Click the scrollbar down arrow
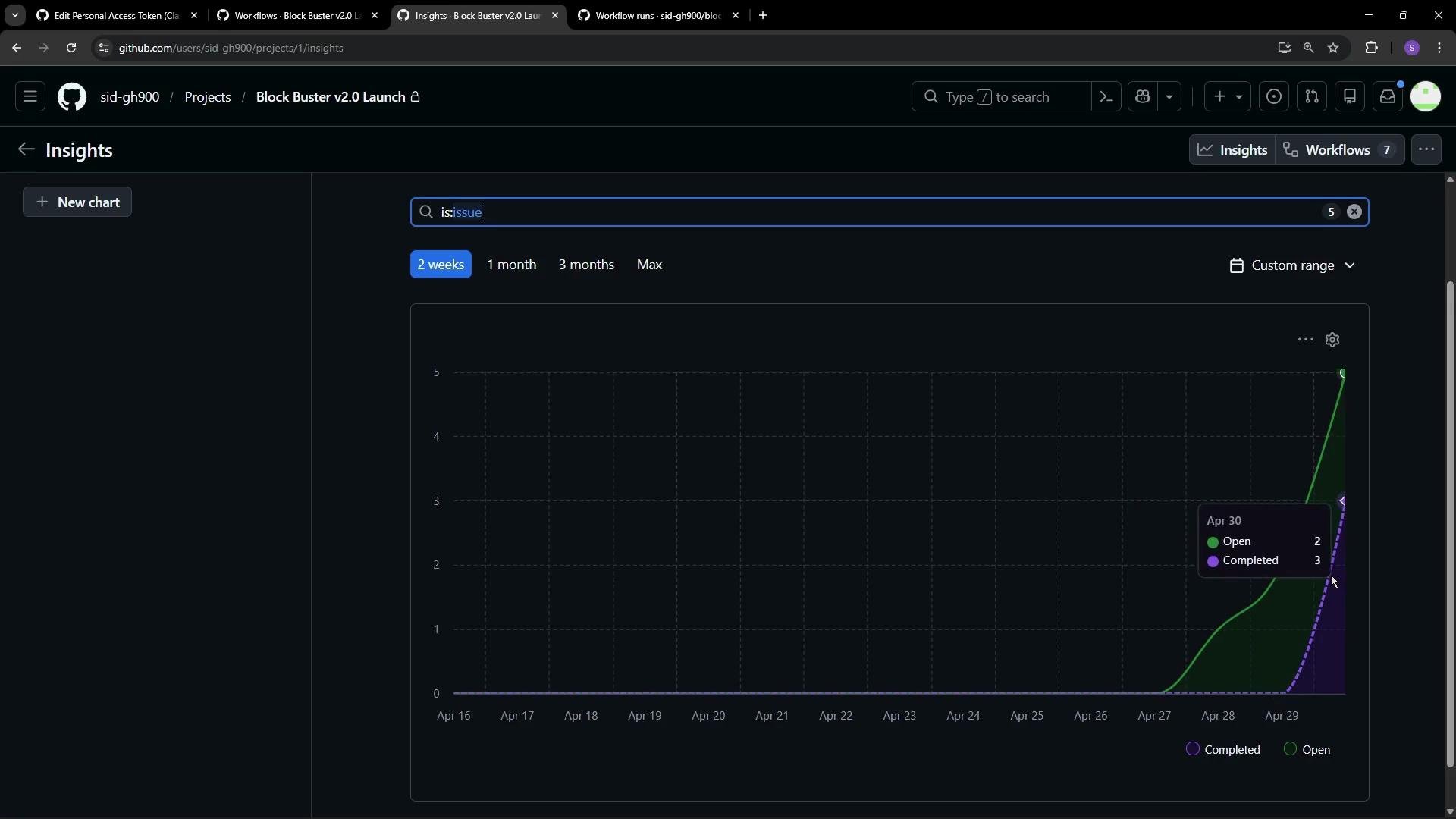The height and width of the screenshot is (819, 1456). click(1450, 812)
